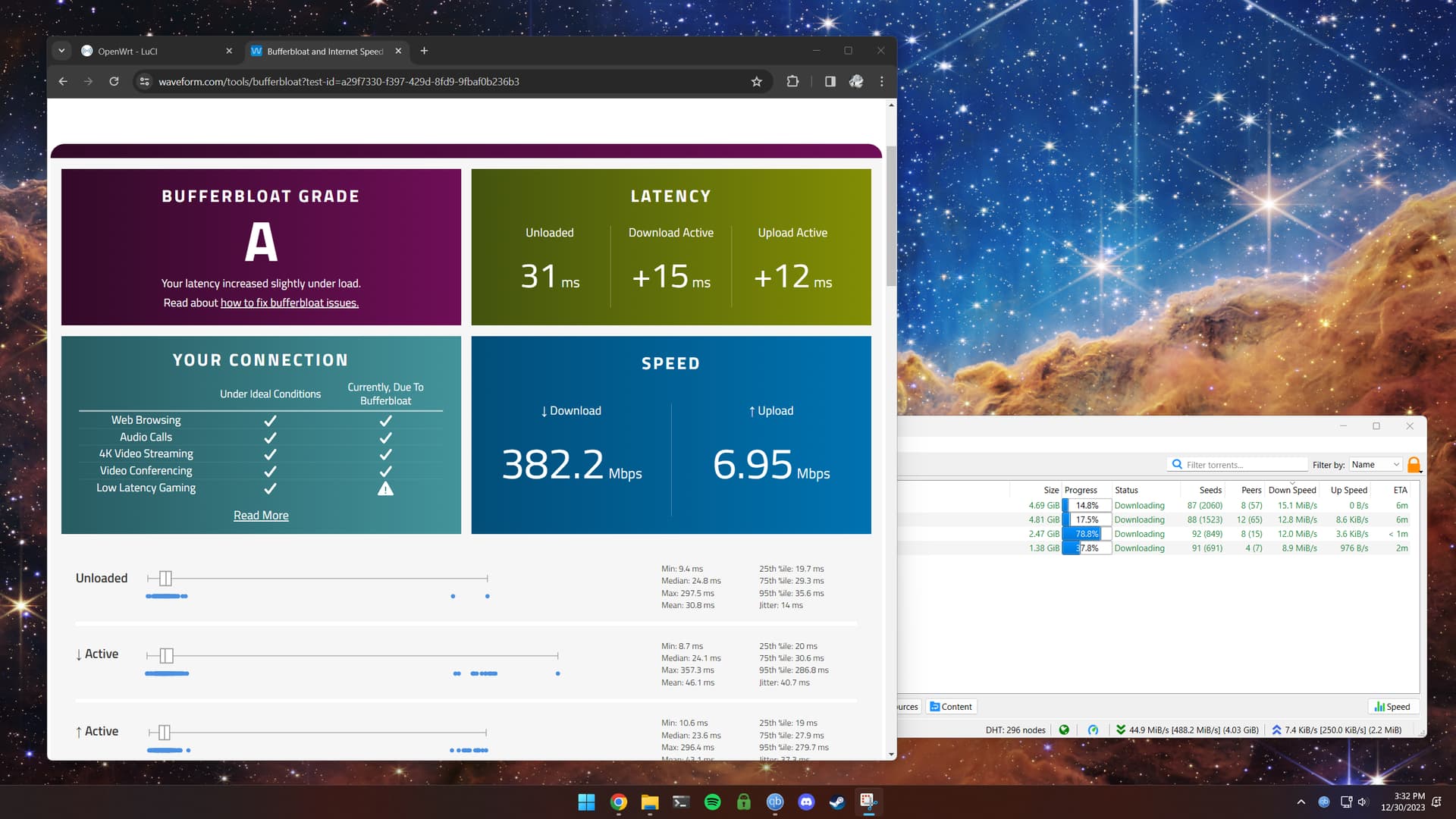Open the Chrome extensions puzzle icon
Image resolution: width=1456 pixels, height=819 pixels.
792,81
